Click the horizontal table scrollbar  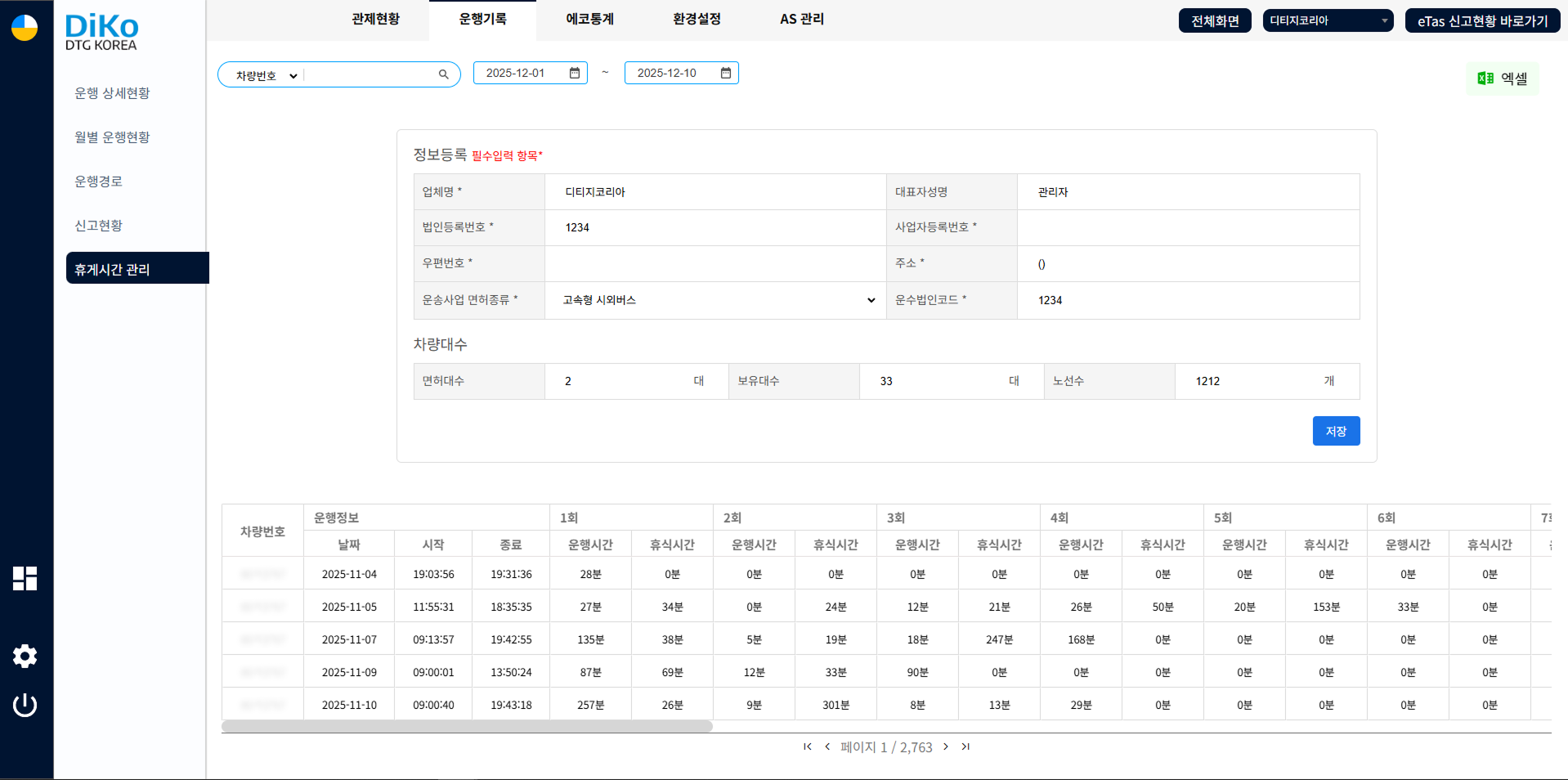click(467, 726)
